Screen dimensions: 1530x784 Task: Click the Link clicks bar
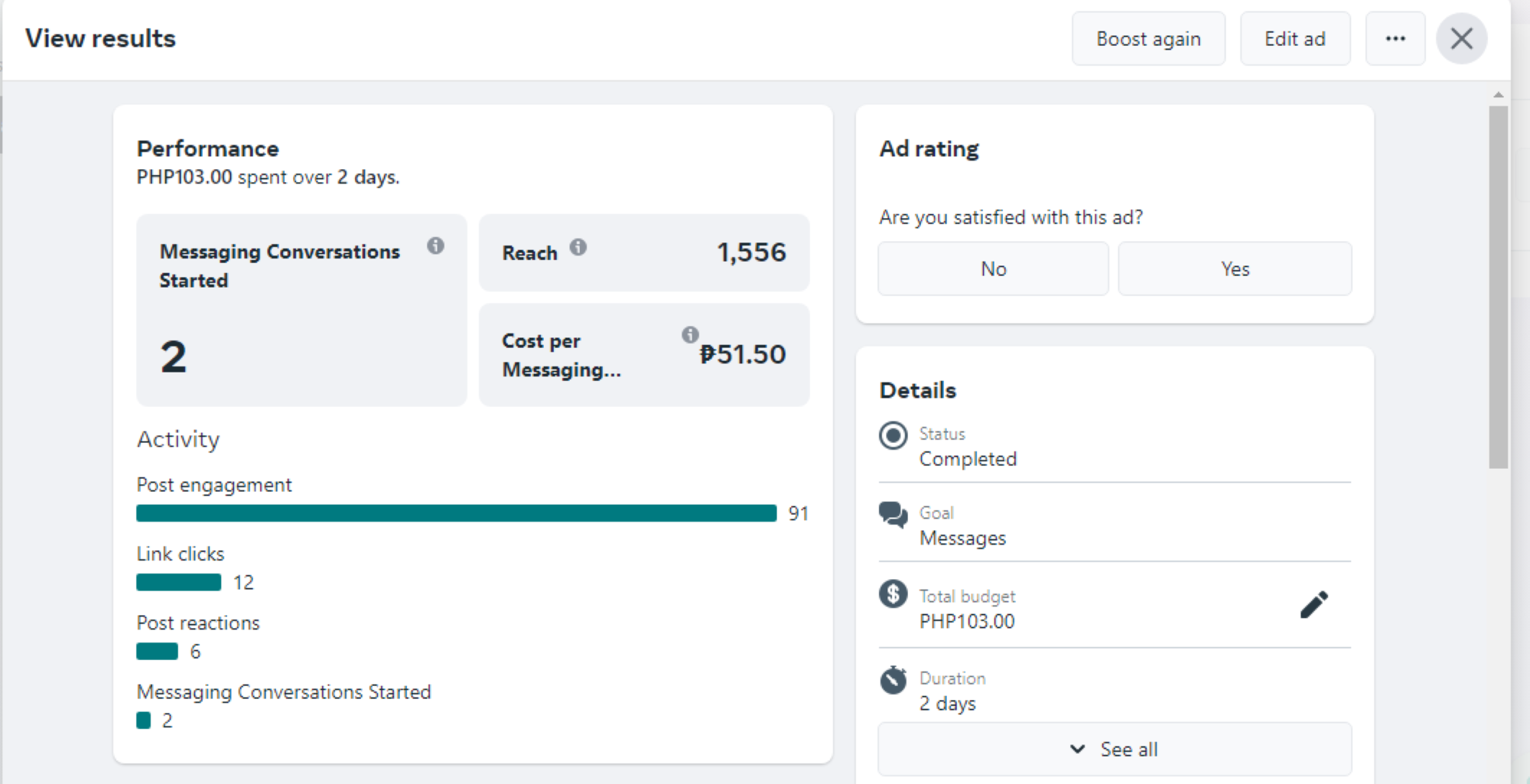coord(178,583)
